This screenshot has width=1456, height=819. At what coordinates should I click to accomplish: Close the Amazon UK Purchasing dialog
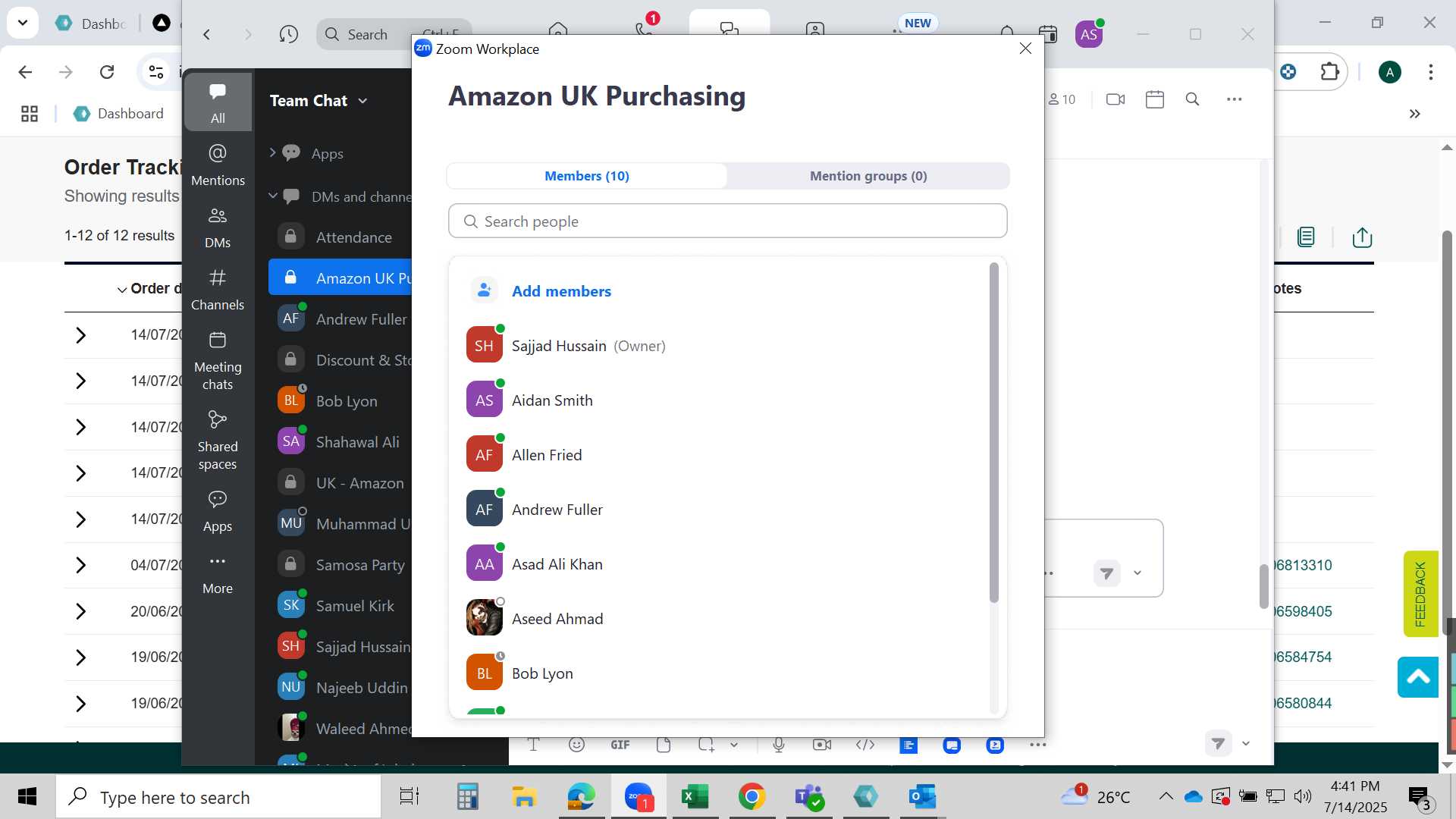[x=1025, y=49]
